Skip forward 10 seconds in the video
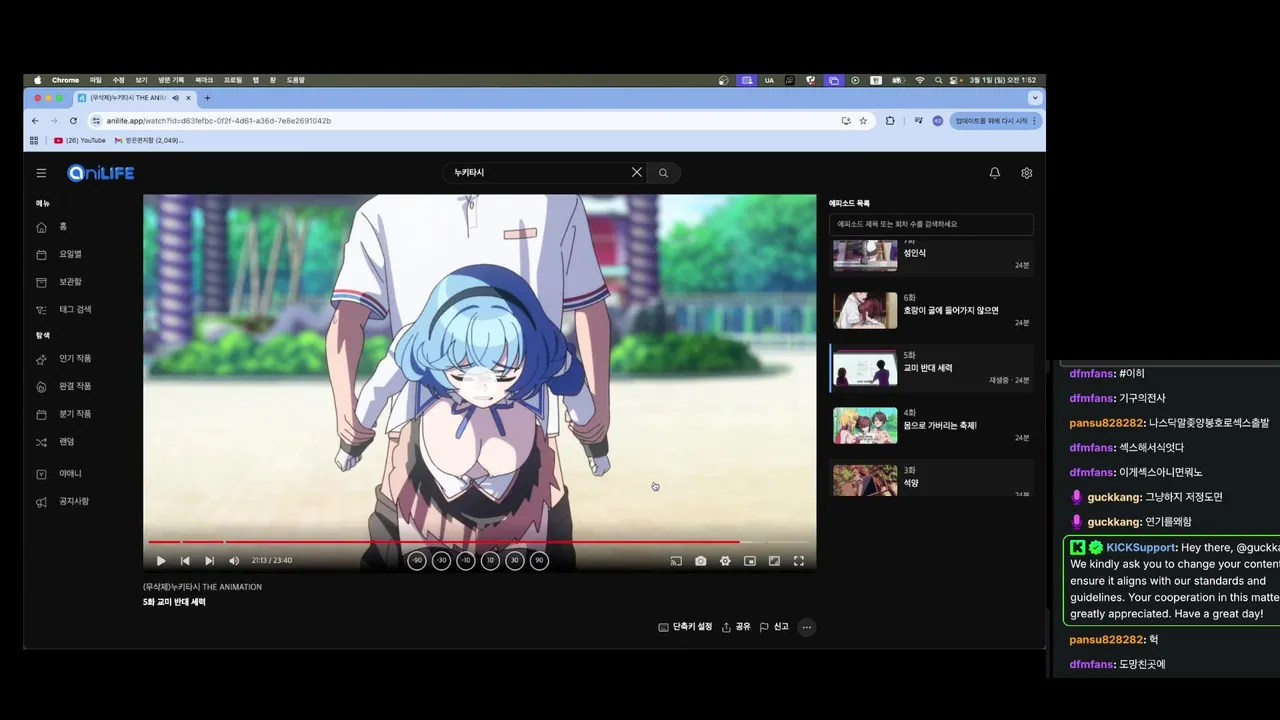 tap(490, 561)
